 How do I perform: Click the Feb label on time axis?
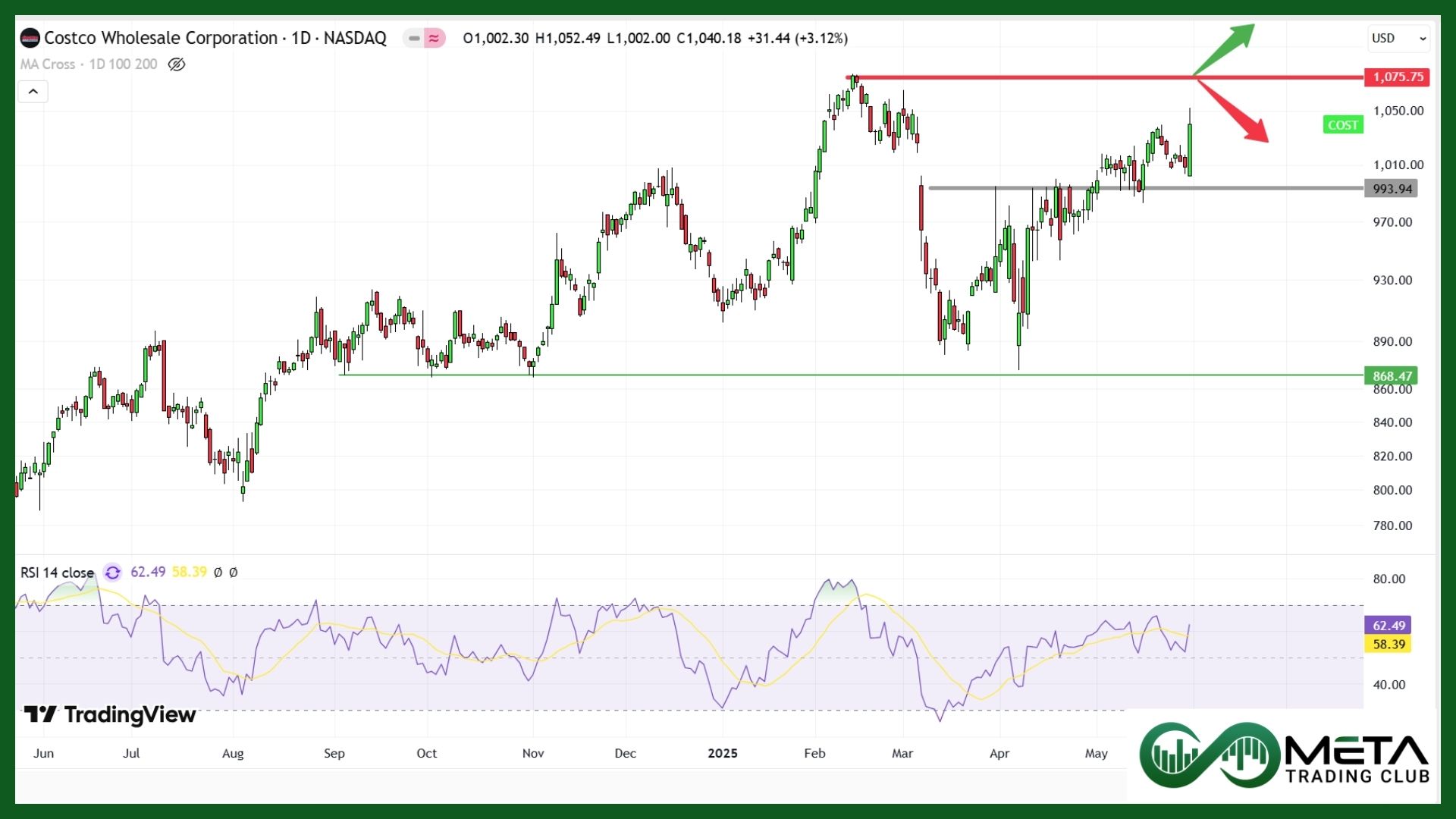(814, 753)
